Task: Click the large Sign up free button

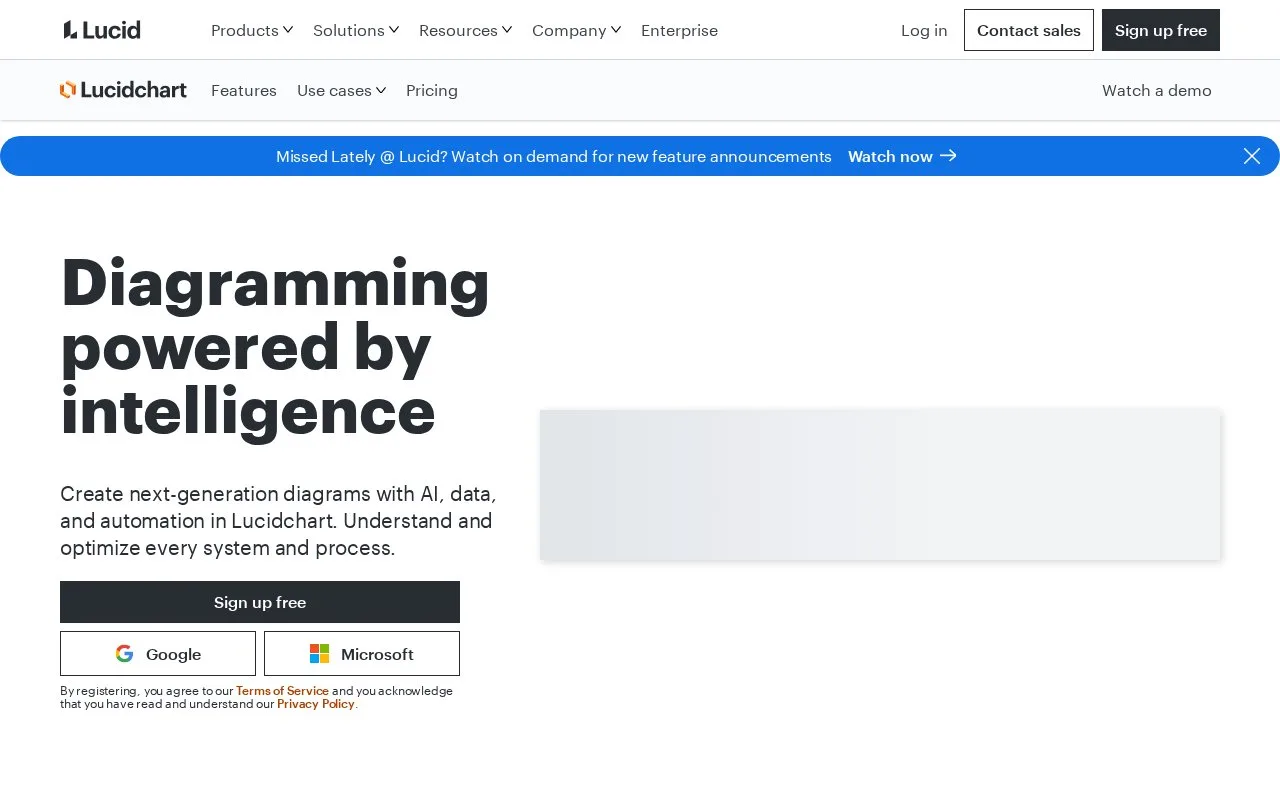Action: coord(260,602)
